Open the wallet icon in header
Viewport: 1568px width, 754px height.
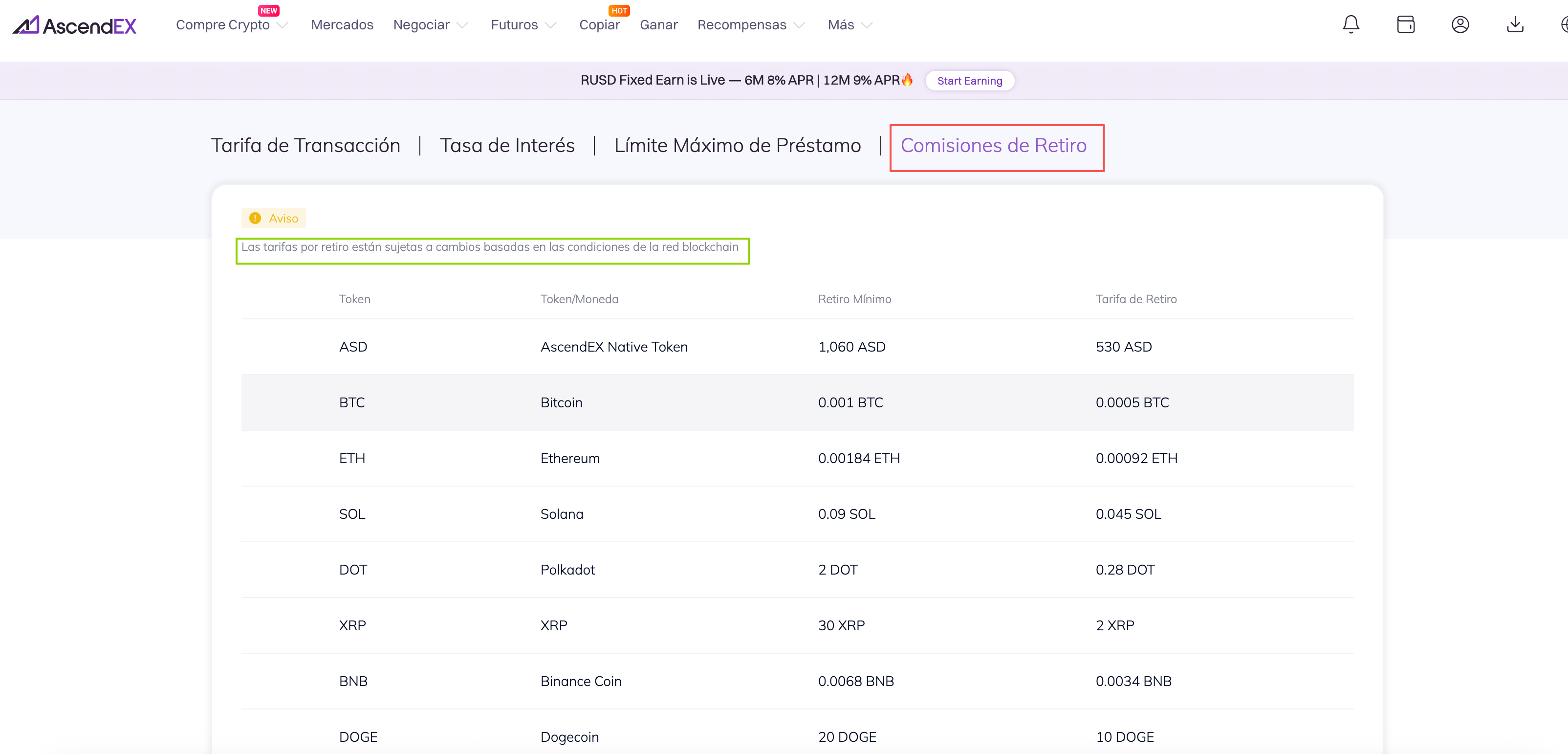[x=1405, y=24]
